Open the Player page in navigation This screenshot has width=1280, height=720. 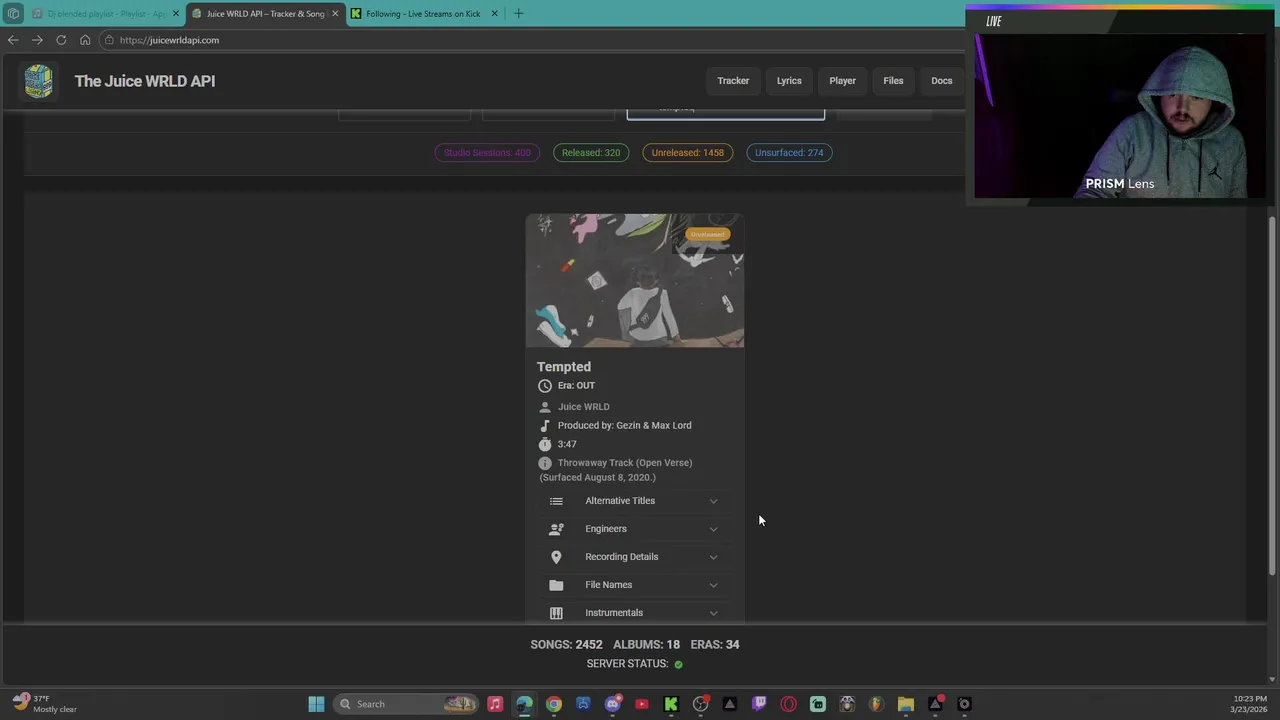pyautogui.click(x=842, y=81)
